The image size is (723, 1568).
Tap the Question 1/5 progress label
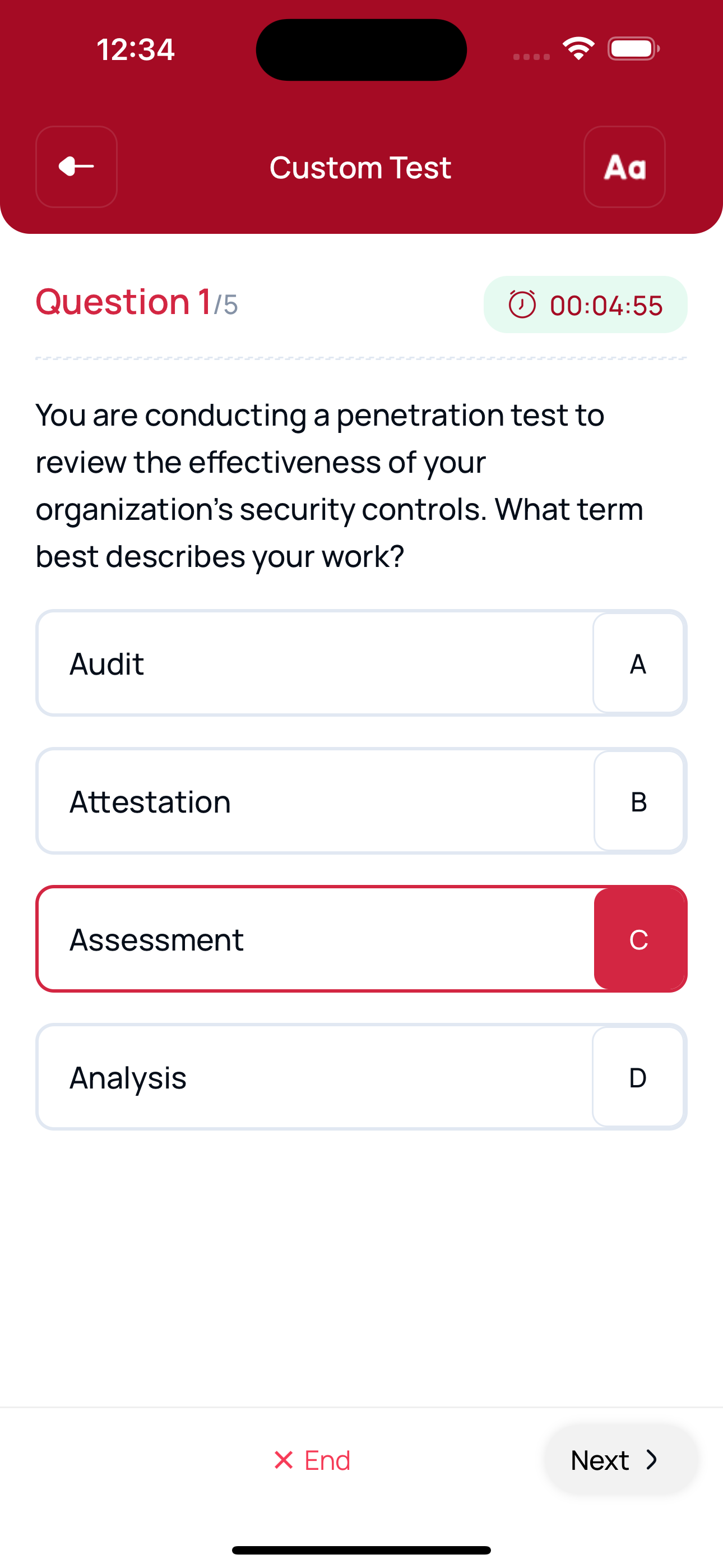137,302
